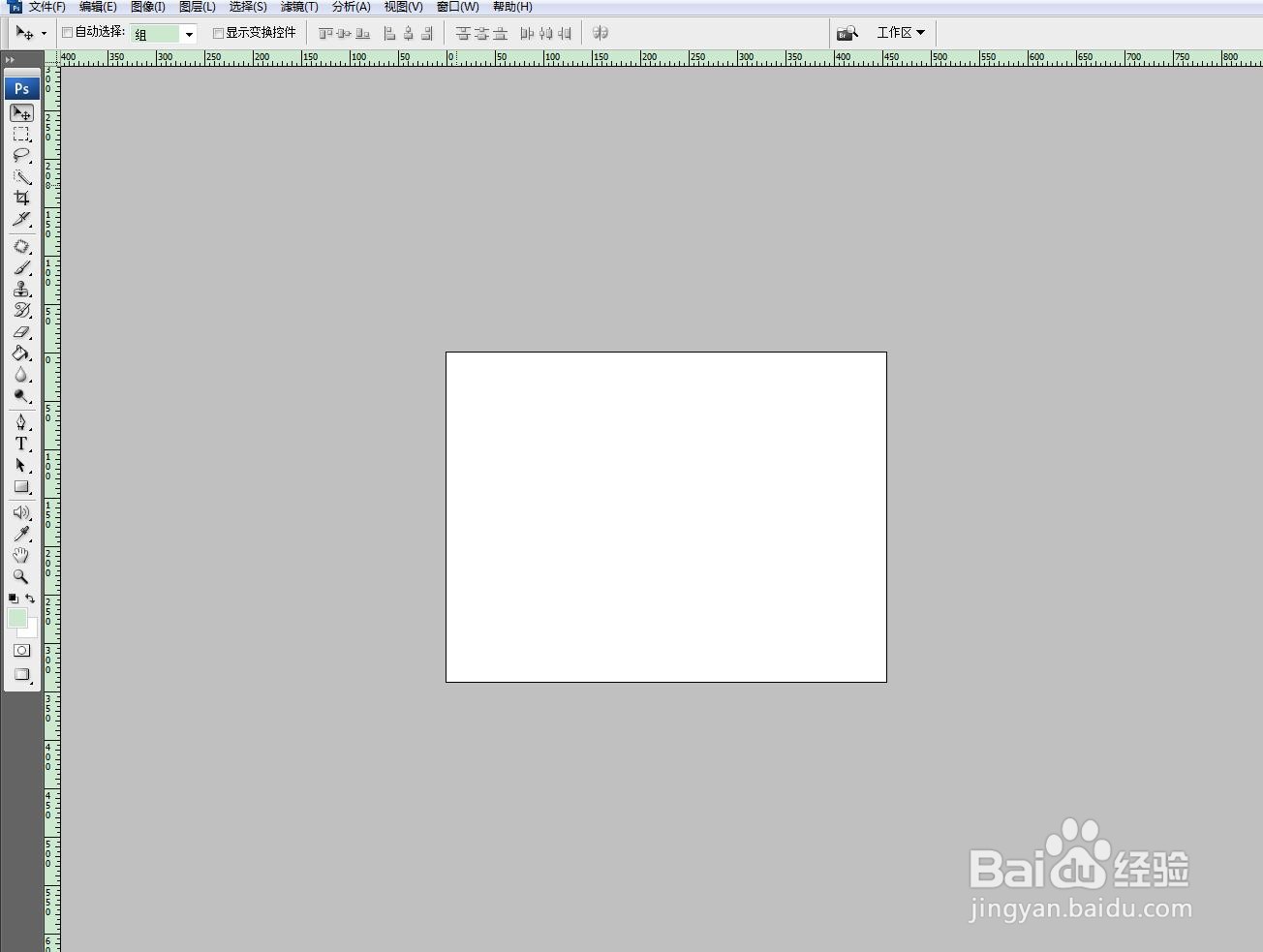
Task: Select the Blur tool
Action: 21,375
